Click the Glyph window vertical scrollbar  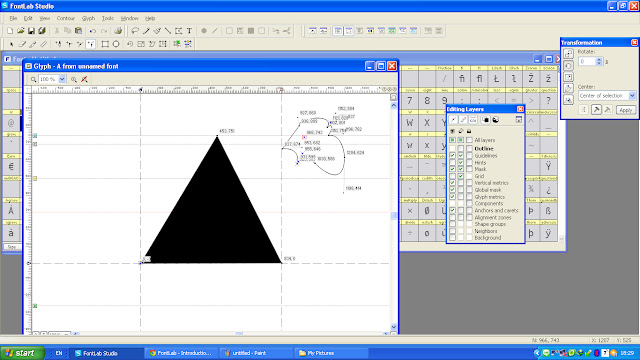tap(393, 216)
